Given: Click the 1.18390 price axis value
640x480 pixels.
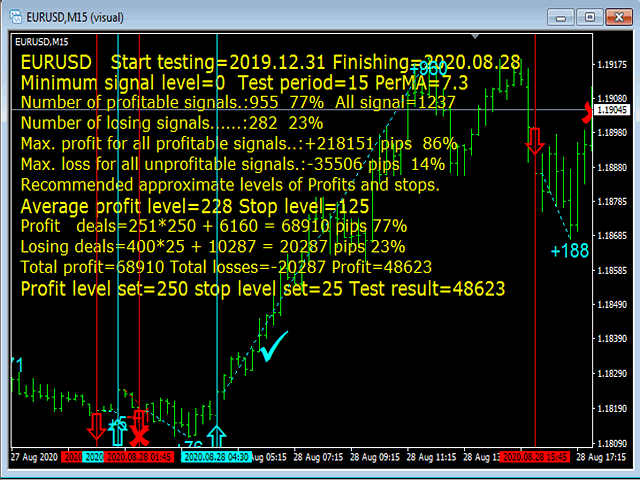Looking at the screenshot, I should (612, 338).
